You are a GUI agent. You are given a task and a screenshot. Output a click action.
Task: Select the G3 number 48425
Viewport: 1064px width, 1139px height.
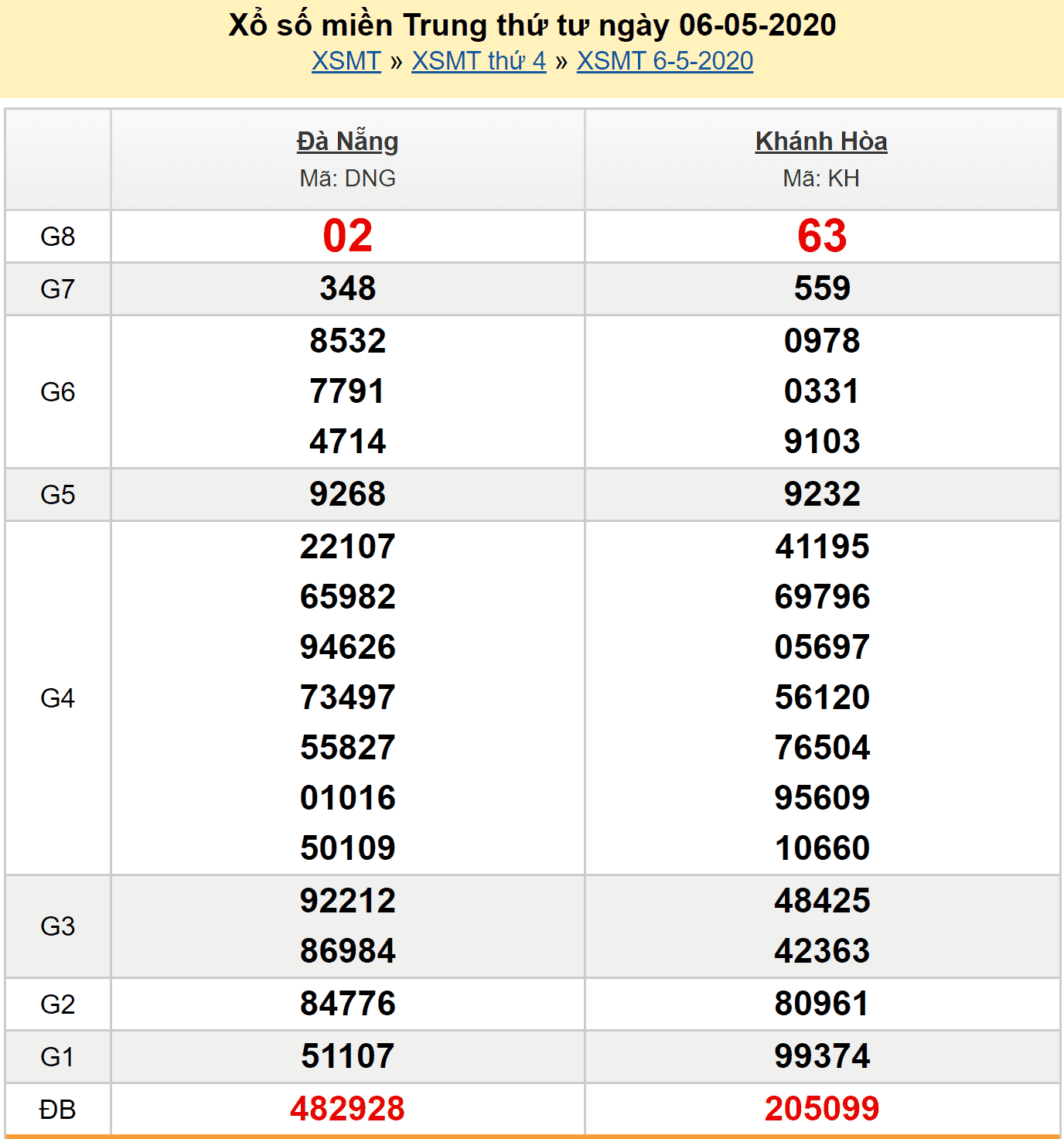pos(822,901)
